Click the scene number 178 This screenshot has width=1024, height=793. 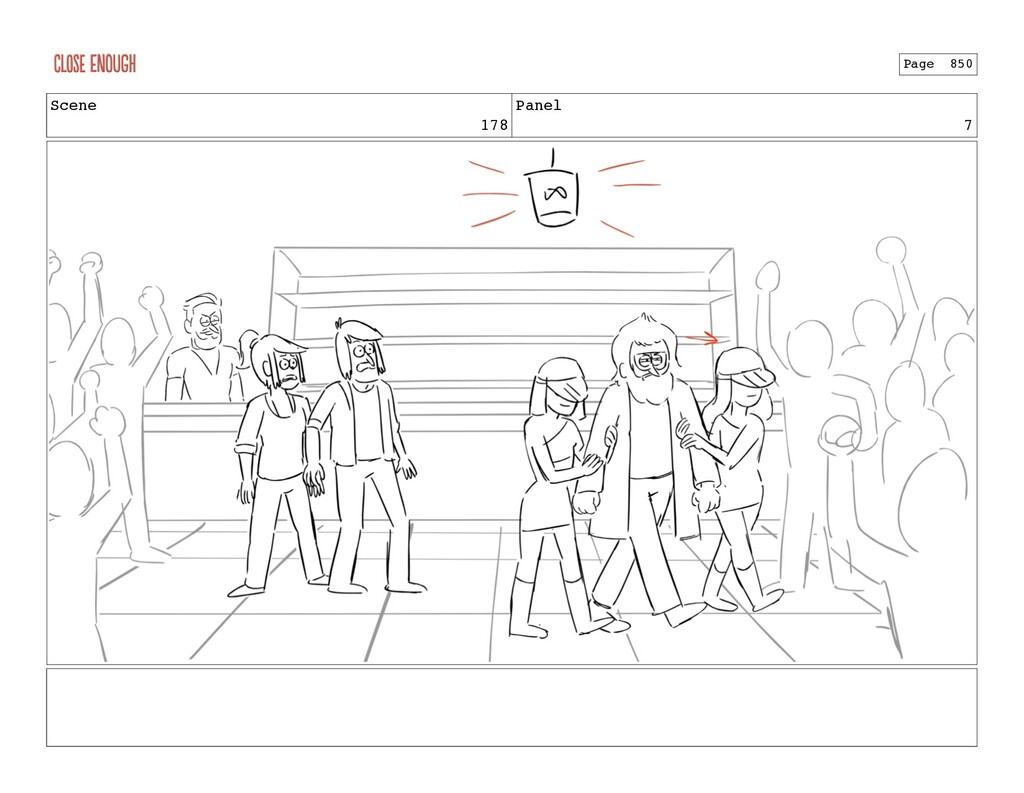[494, 125]
